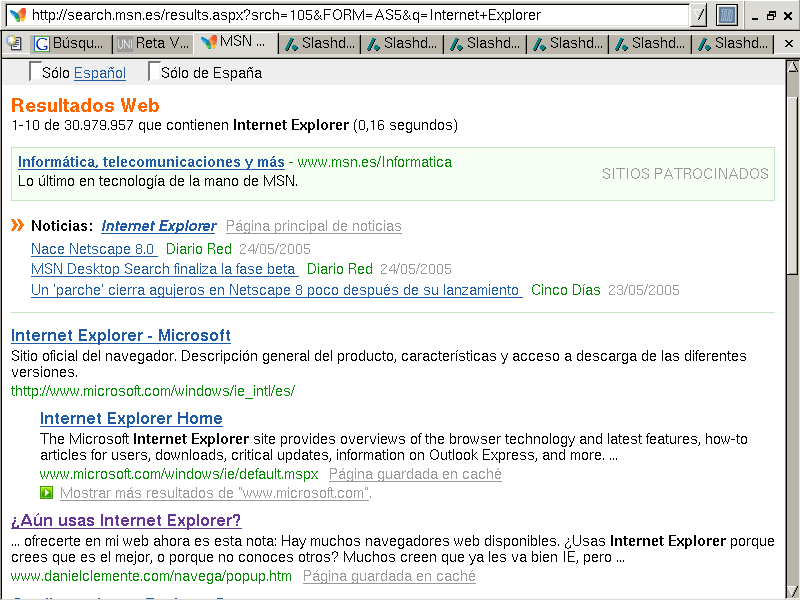This screenshot has height=600, width=800.
Task: Open cached page for danielclemente.com result
Action: [389, 576]
